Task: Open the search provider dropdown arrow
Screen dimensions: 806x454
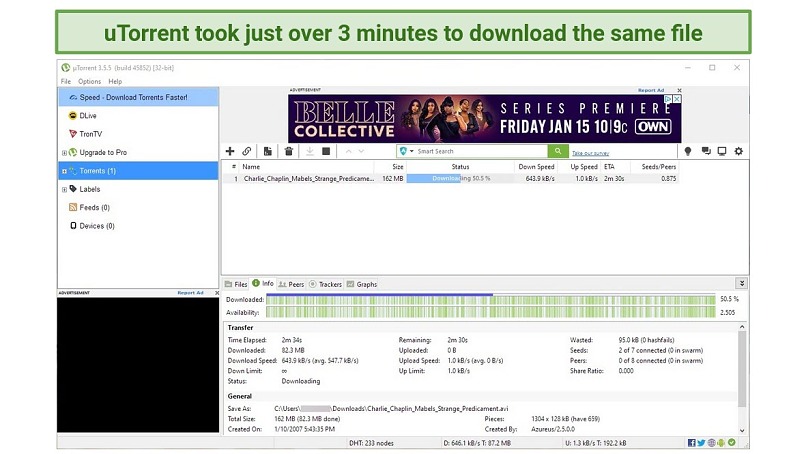Action: point(412,151)
